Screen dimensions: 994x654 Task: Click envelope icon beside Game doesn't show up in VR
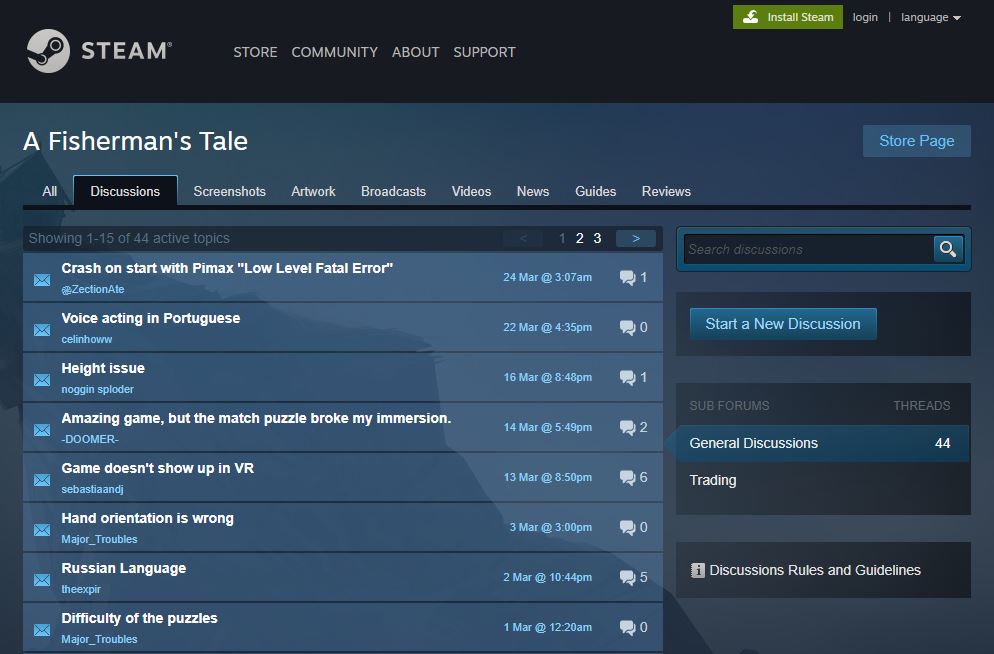pos(42,480)
